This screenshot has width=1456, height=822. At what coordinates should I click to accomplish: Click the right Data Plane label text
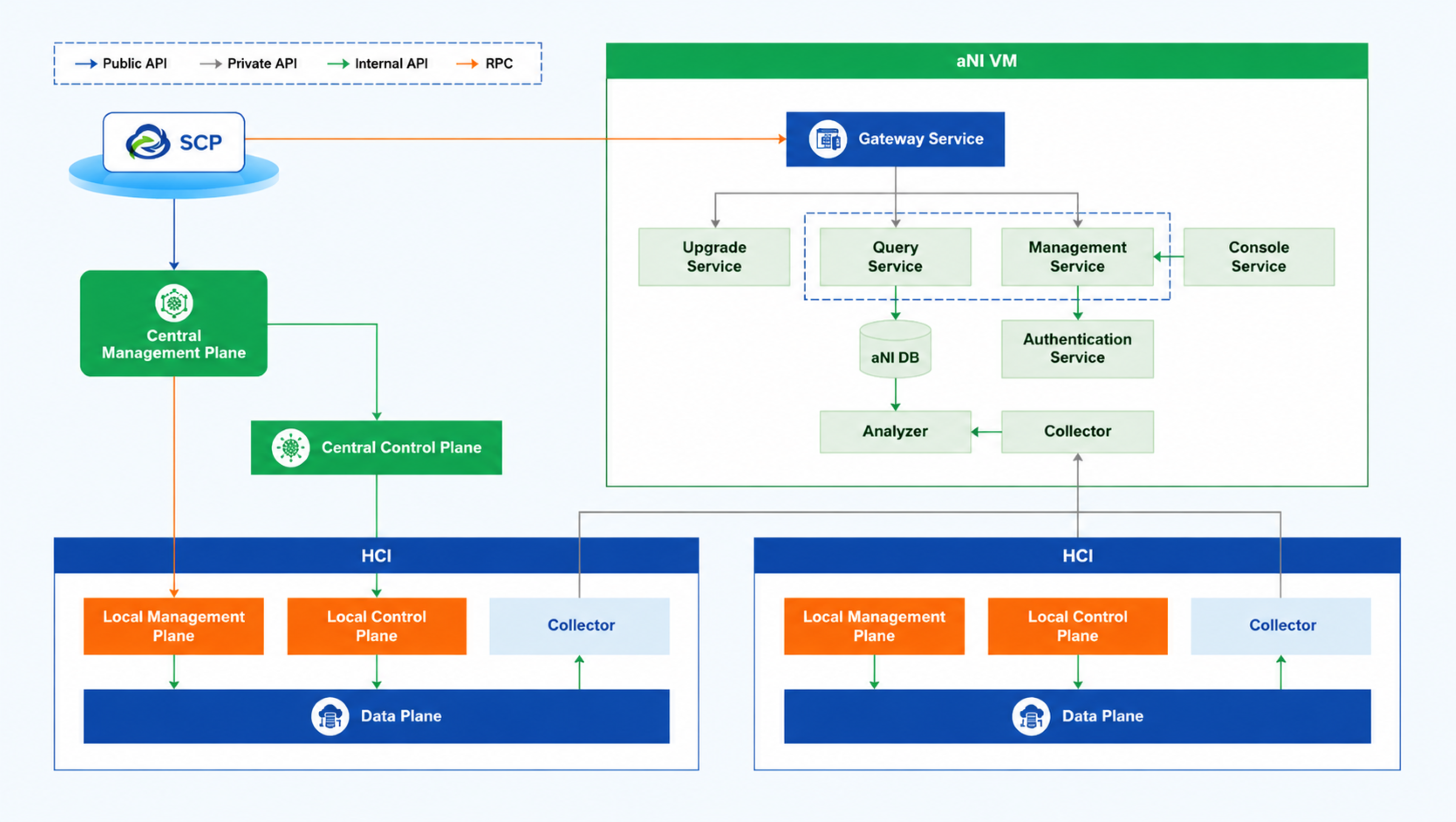(1102, 716)
